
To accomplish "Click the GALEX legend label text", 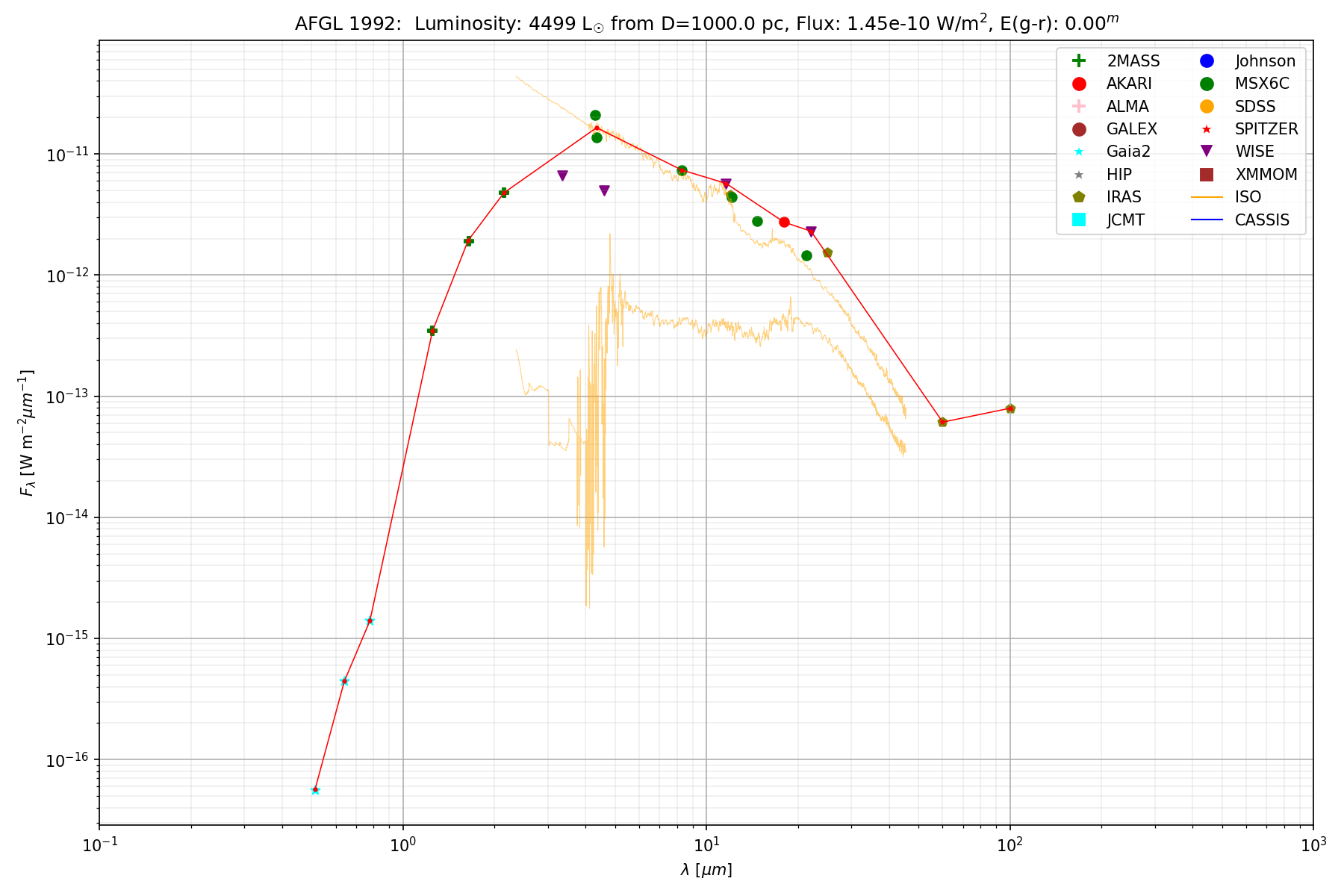I will pyautogui.click(x=1131, y=129).
